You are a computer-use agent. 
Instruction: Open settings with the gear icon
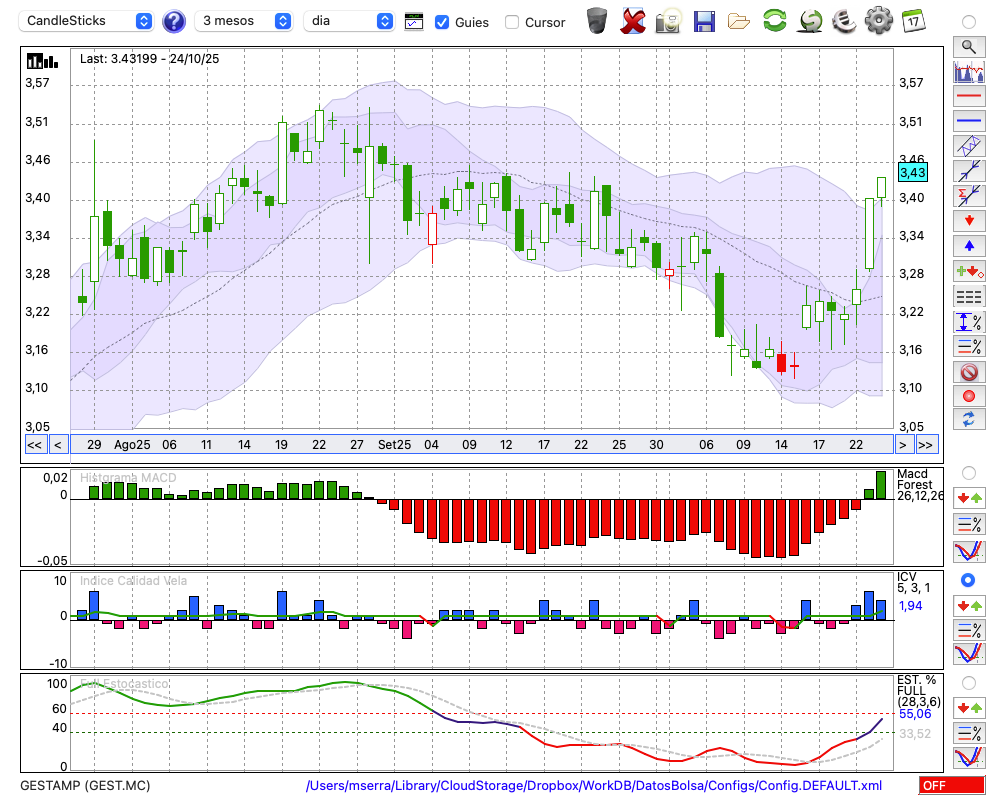pos(878,20)
